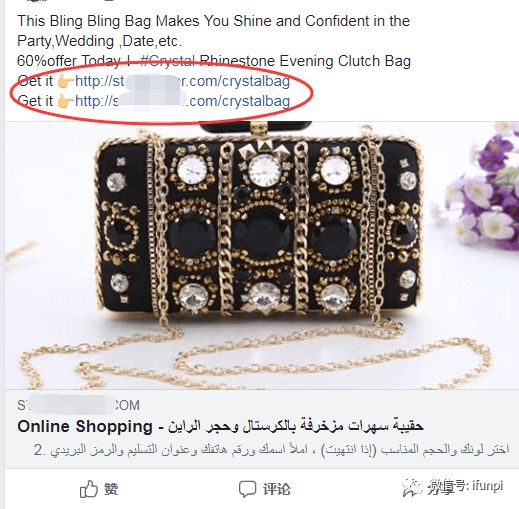Image resolution: width=519 pixels, height=509 pixels.
Task: Click the second pointing hand emoji
Action: [x=65, y=101]
